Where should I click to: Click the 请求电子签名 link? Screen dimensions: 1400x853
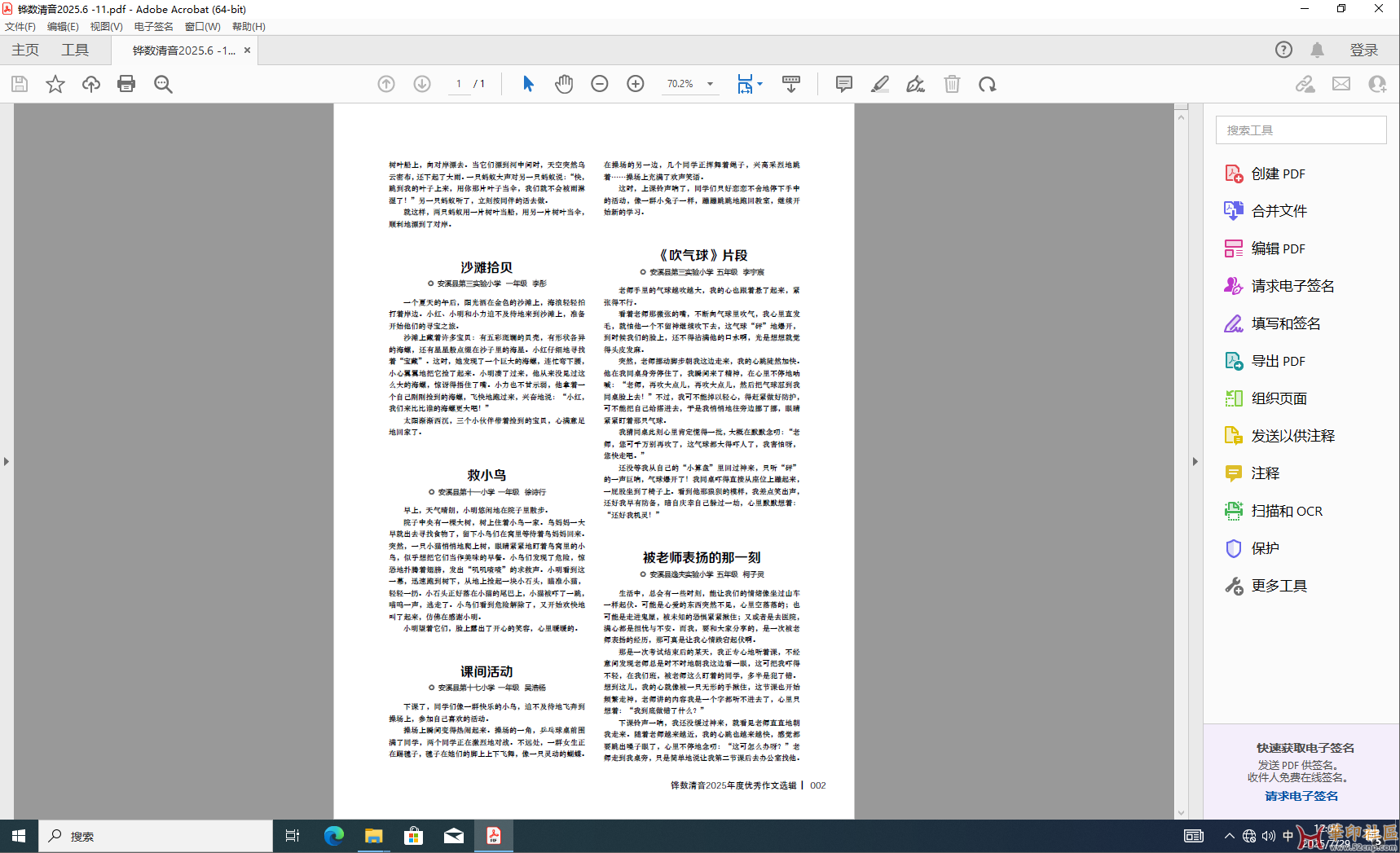(x=1301, y=796)
